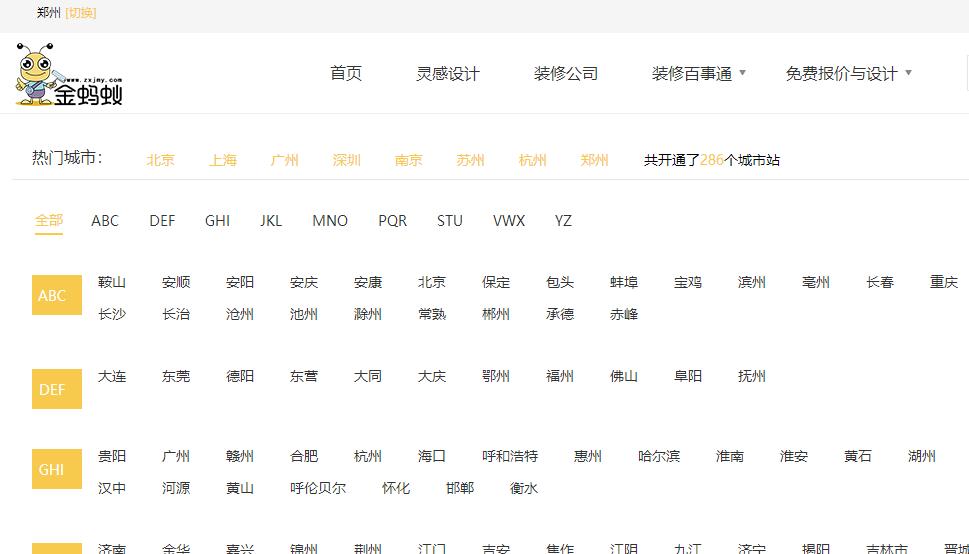Select the city 大连
Image resolution: width=969 pixels, height=554 pixels.
[x=112, y=376]
